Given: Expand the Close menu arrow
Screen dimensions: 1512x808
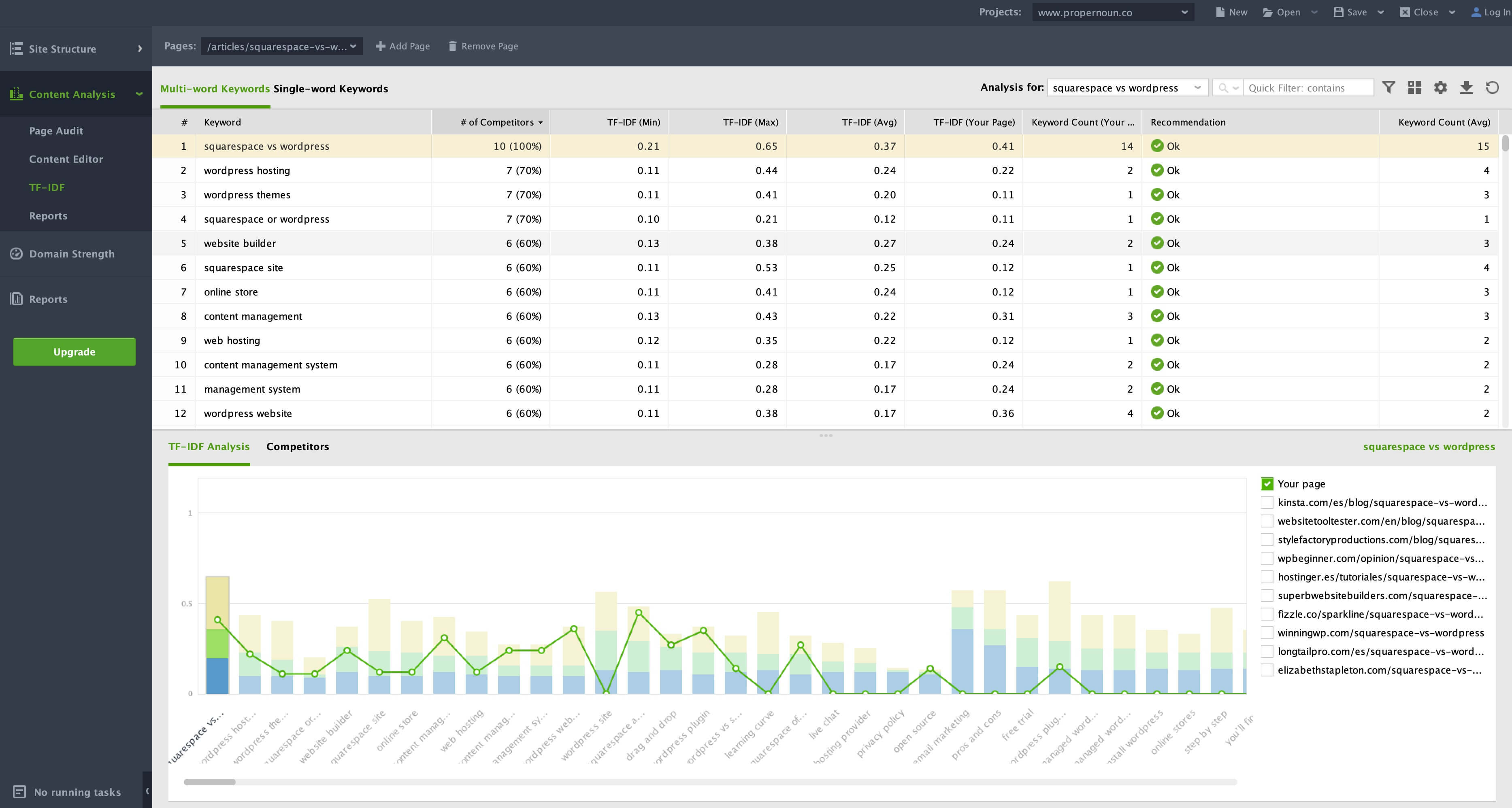Looking at the screenshot, I should [x=1452, y=12].
